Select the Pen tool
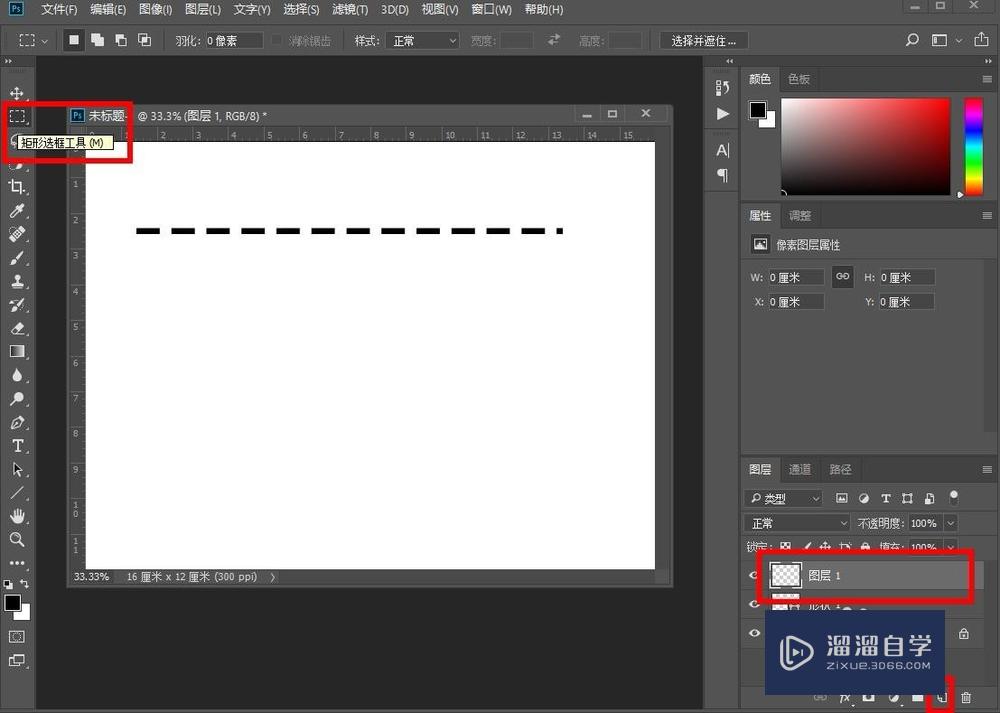Screen dimensions: 1000x713 pos(17,422)
